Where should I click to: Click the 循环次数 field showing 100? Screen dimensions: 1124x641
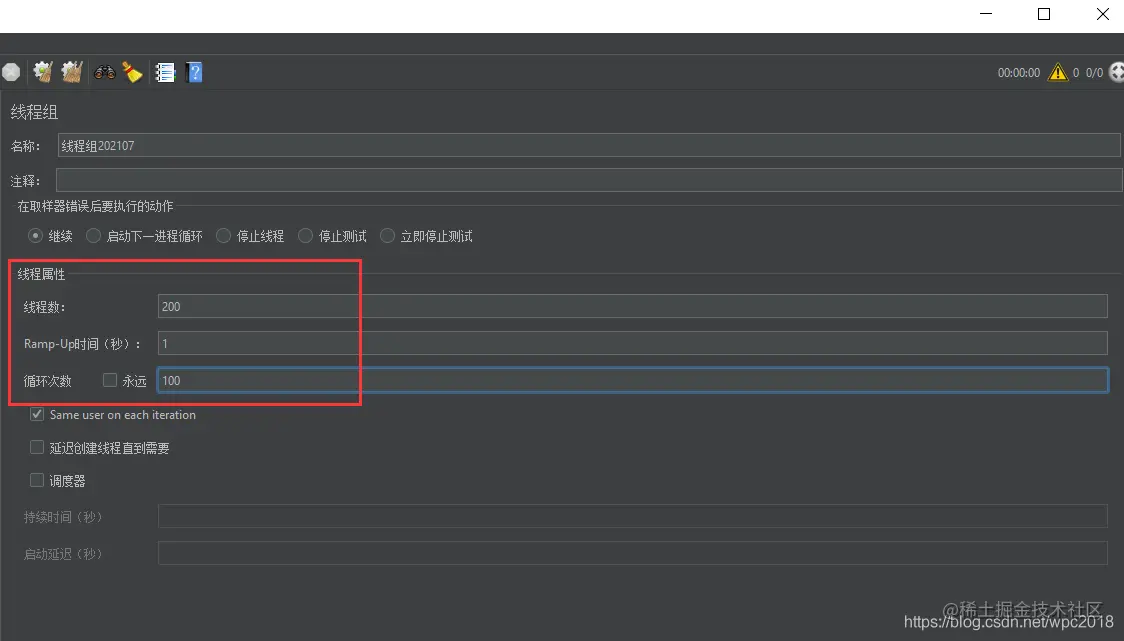tap(632, 380)
